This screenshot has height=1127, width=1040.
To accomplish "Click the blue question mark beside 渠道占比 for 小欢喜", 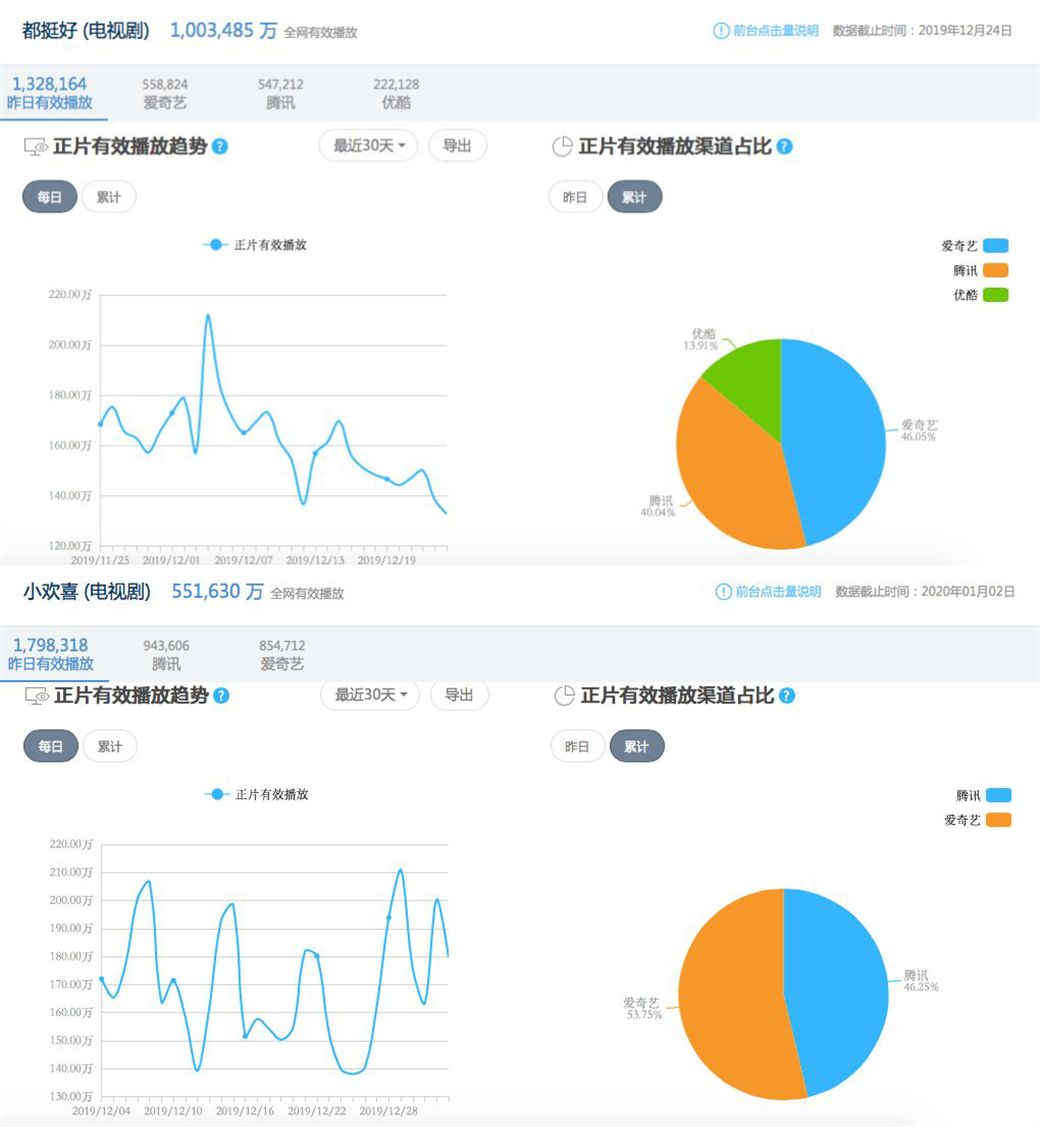I will click(789, 697).
